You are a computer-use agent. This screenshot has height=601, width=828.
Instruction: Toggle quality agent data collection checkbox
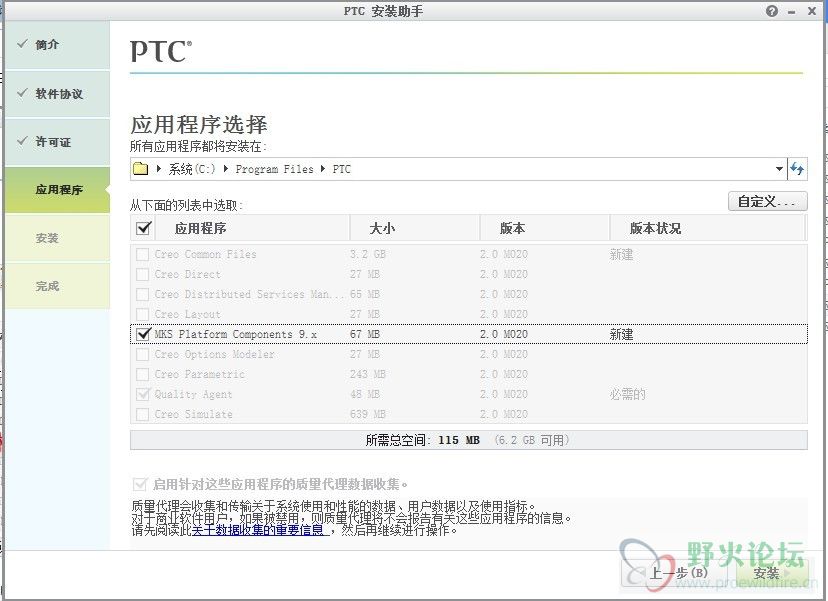(140, 484)
